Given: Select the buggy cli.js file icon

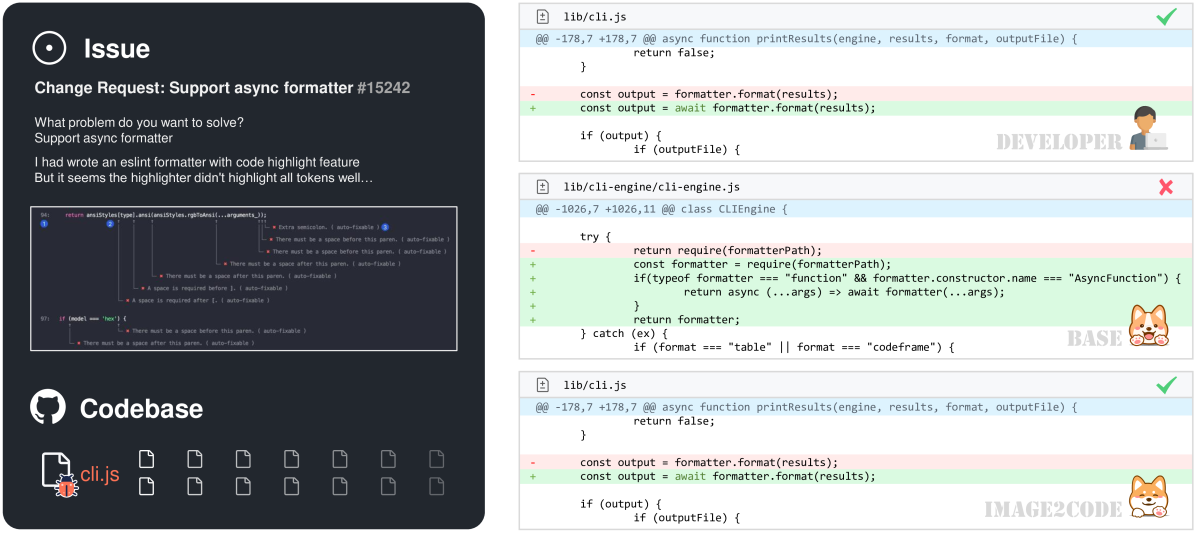Looking at the screenshot, I should [58, 474].
